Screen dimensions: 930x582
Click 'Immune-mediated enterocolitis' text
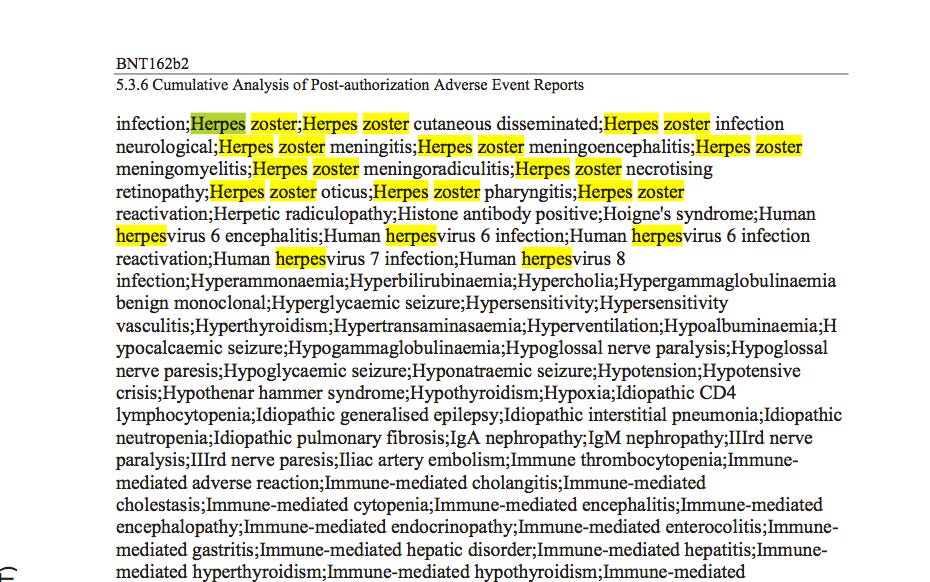point(640,527)
